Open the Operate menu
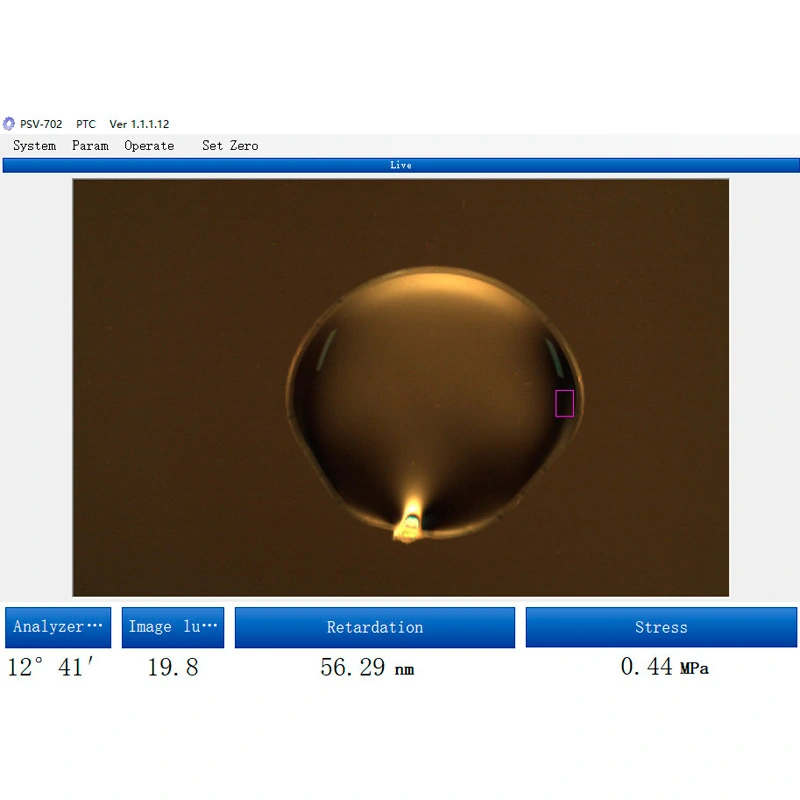 (x=148, y=146)
